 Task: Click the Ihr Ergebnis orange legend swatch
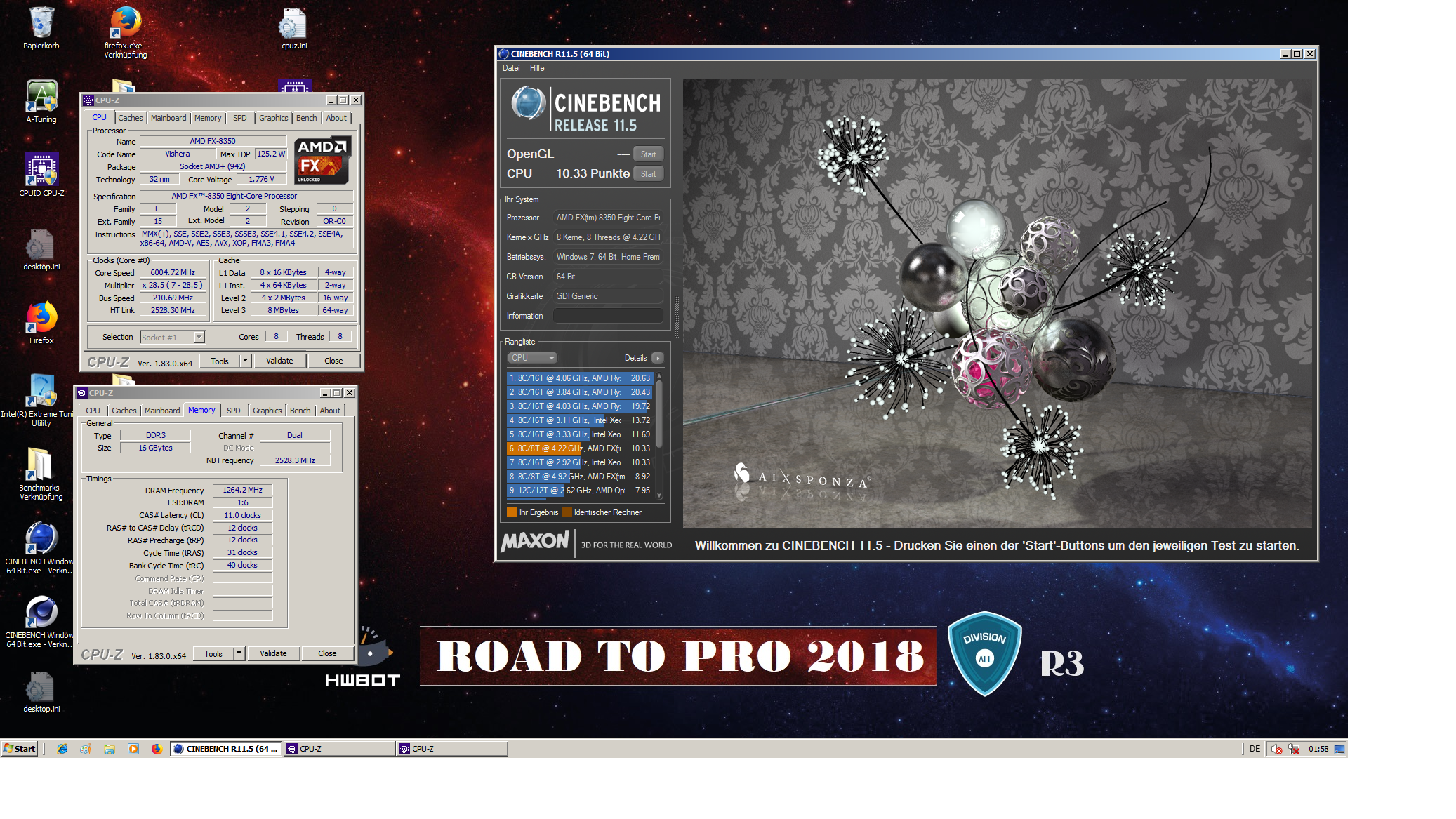click(x=512, y=512)
